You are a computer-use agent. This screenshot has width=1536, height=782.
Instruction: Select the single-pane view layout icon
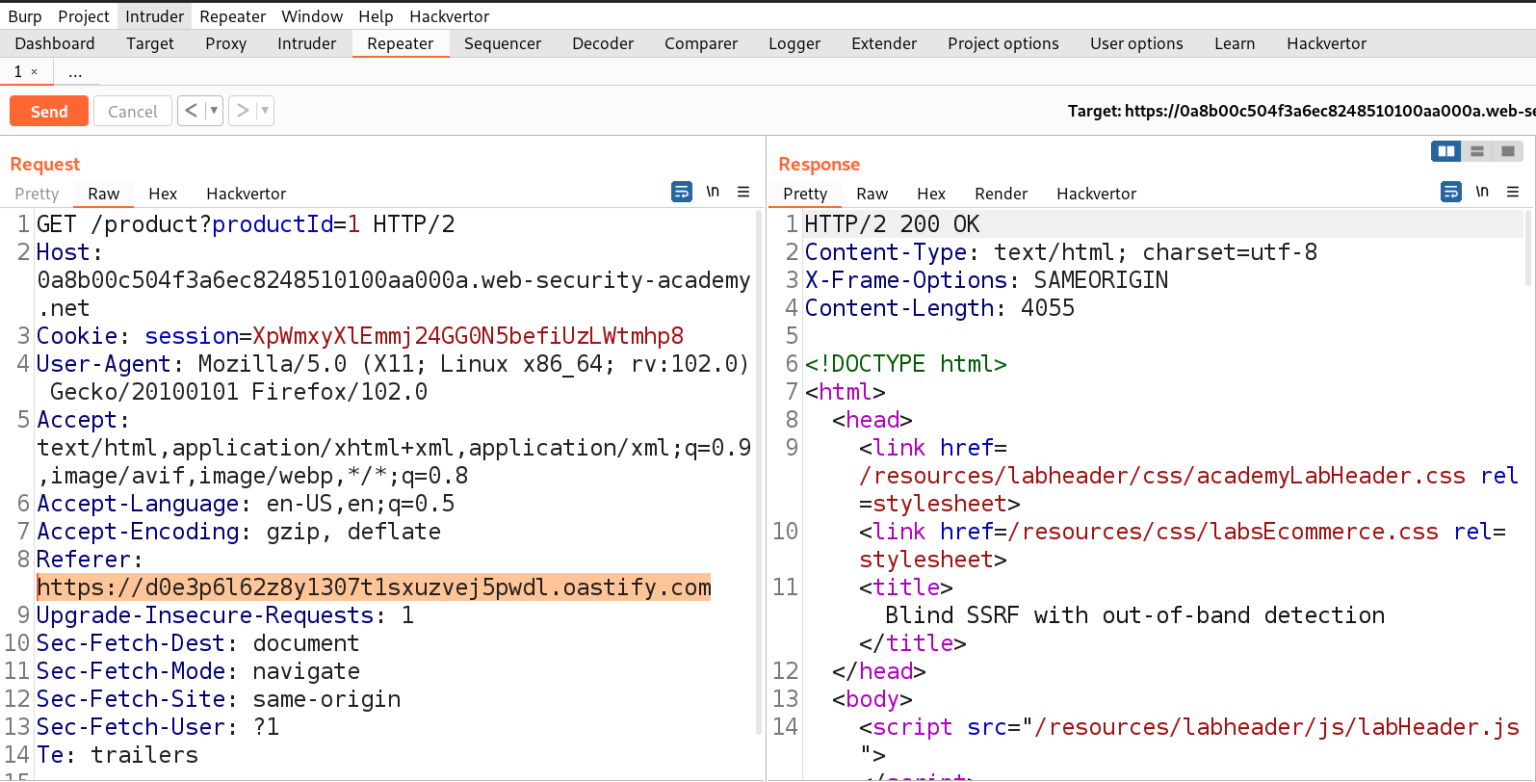(1507, 151)
